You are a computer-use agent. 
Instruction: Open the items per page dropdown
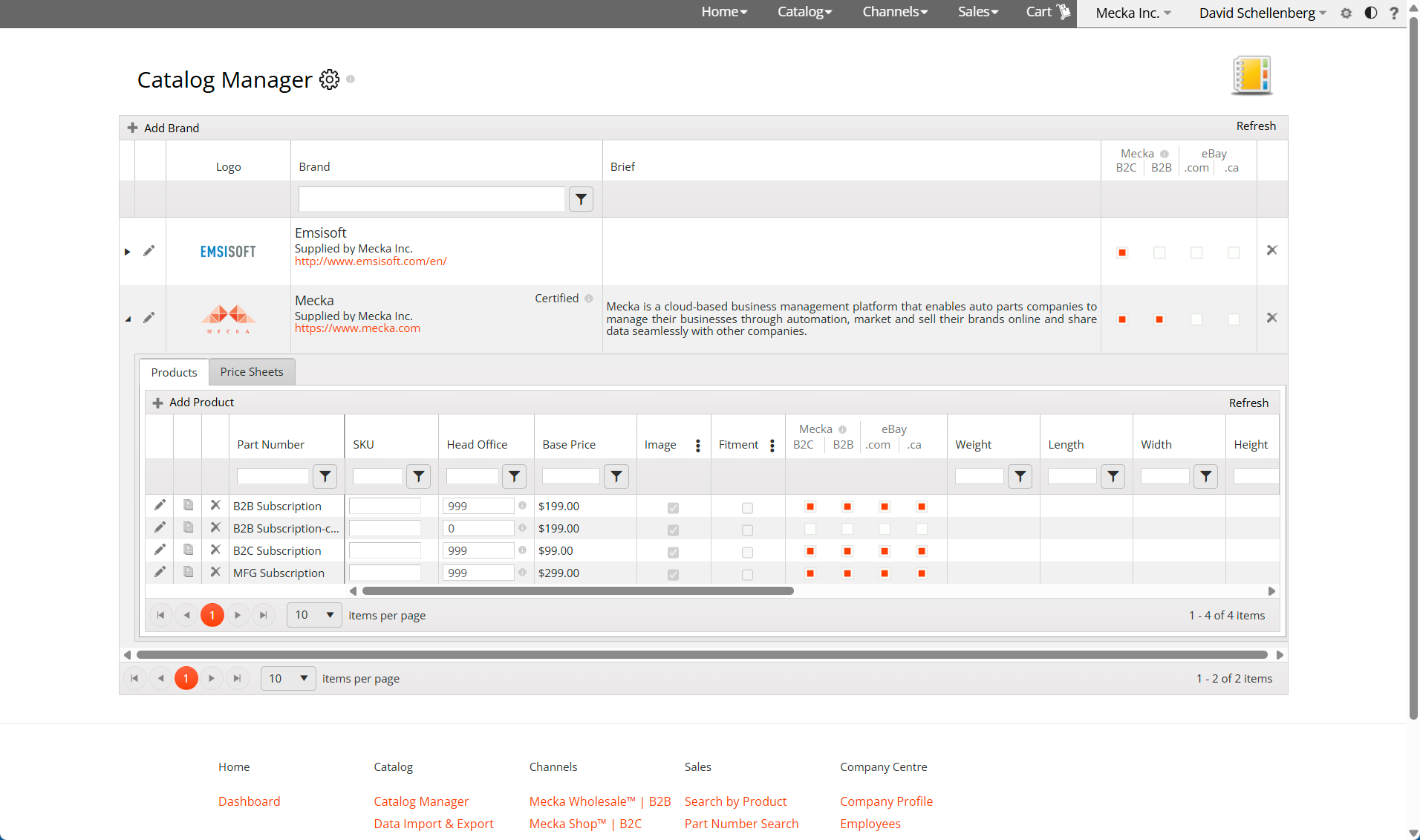(313, 615)
